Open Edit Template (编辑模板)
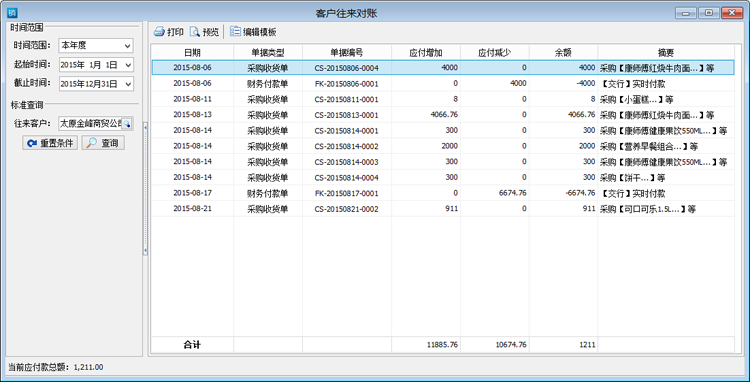 (253, 32)
